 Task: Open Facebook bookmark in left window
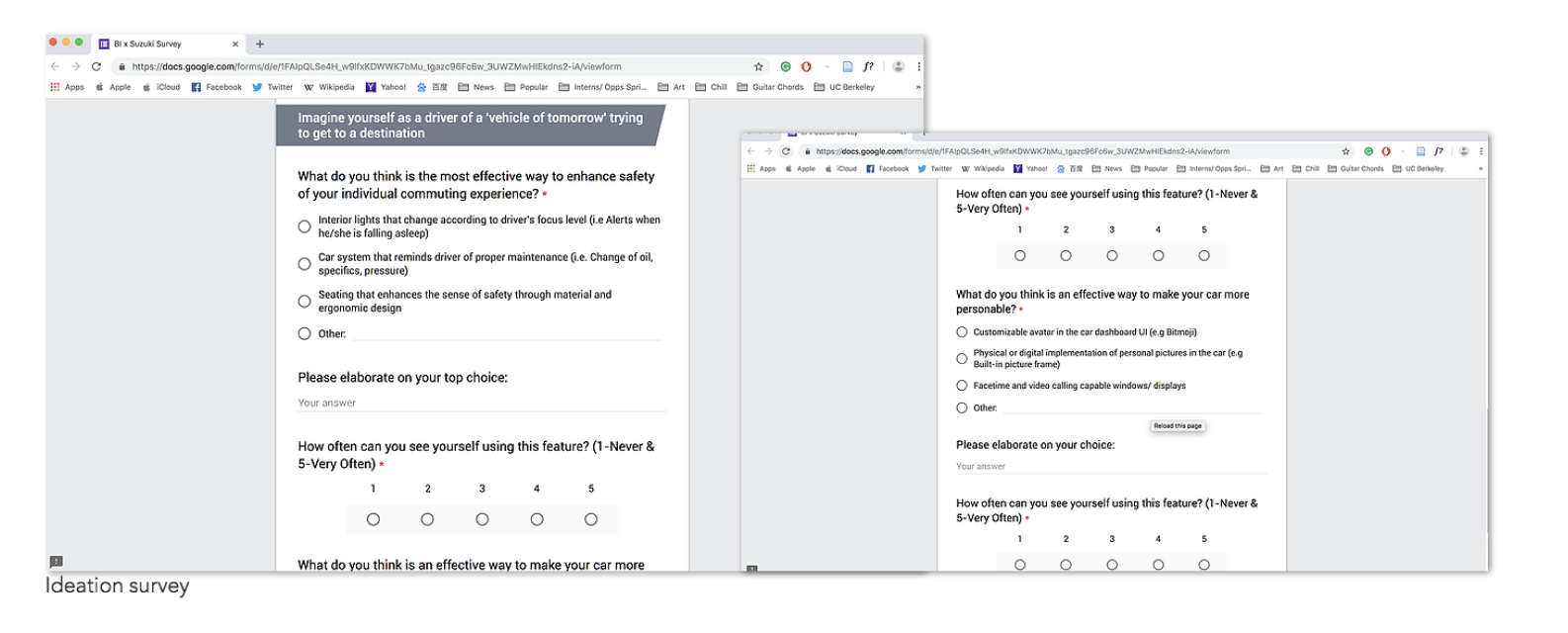click(217, 87)
